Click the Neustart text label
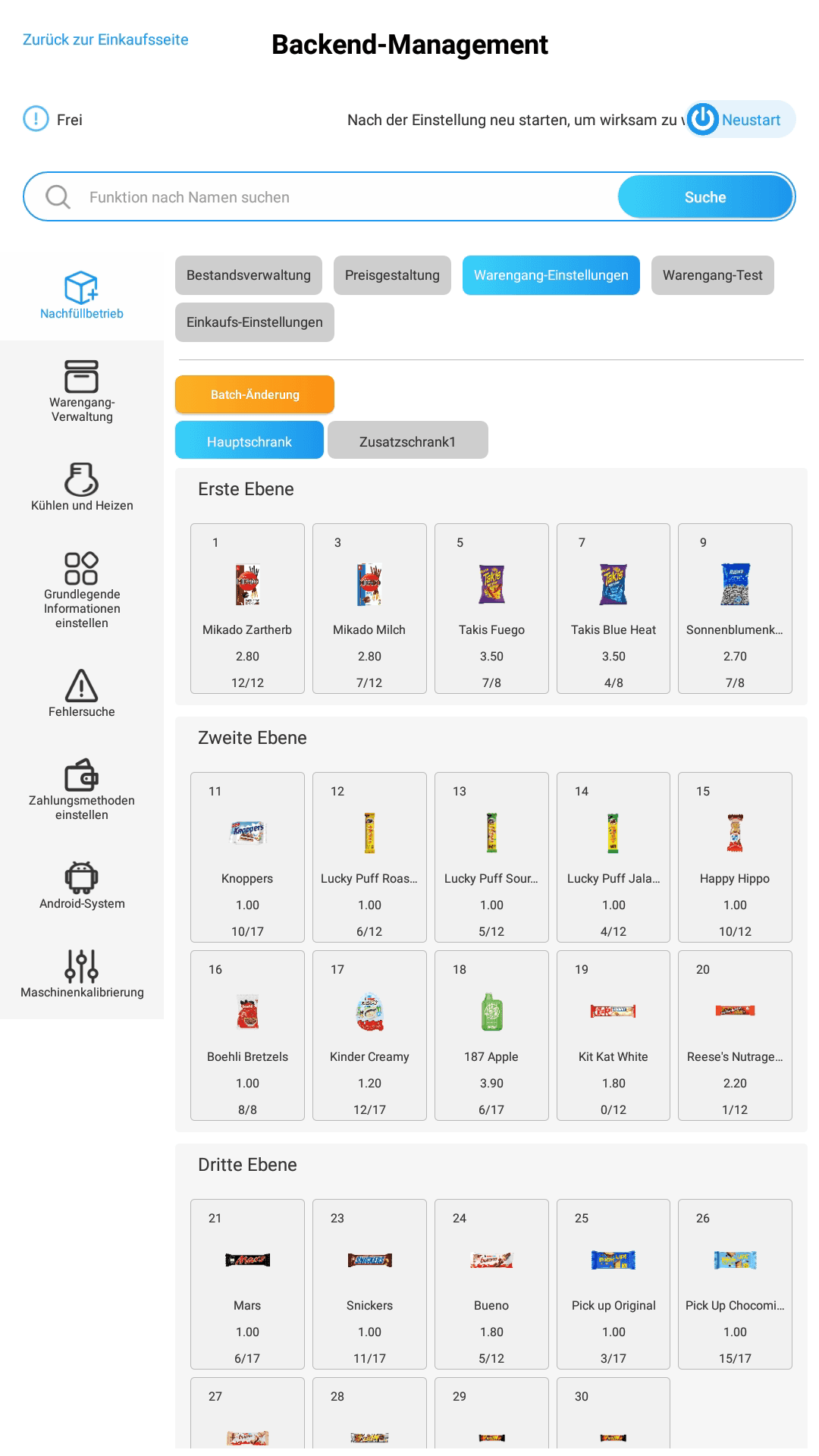 click(x=751, y=120)
